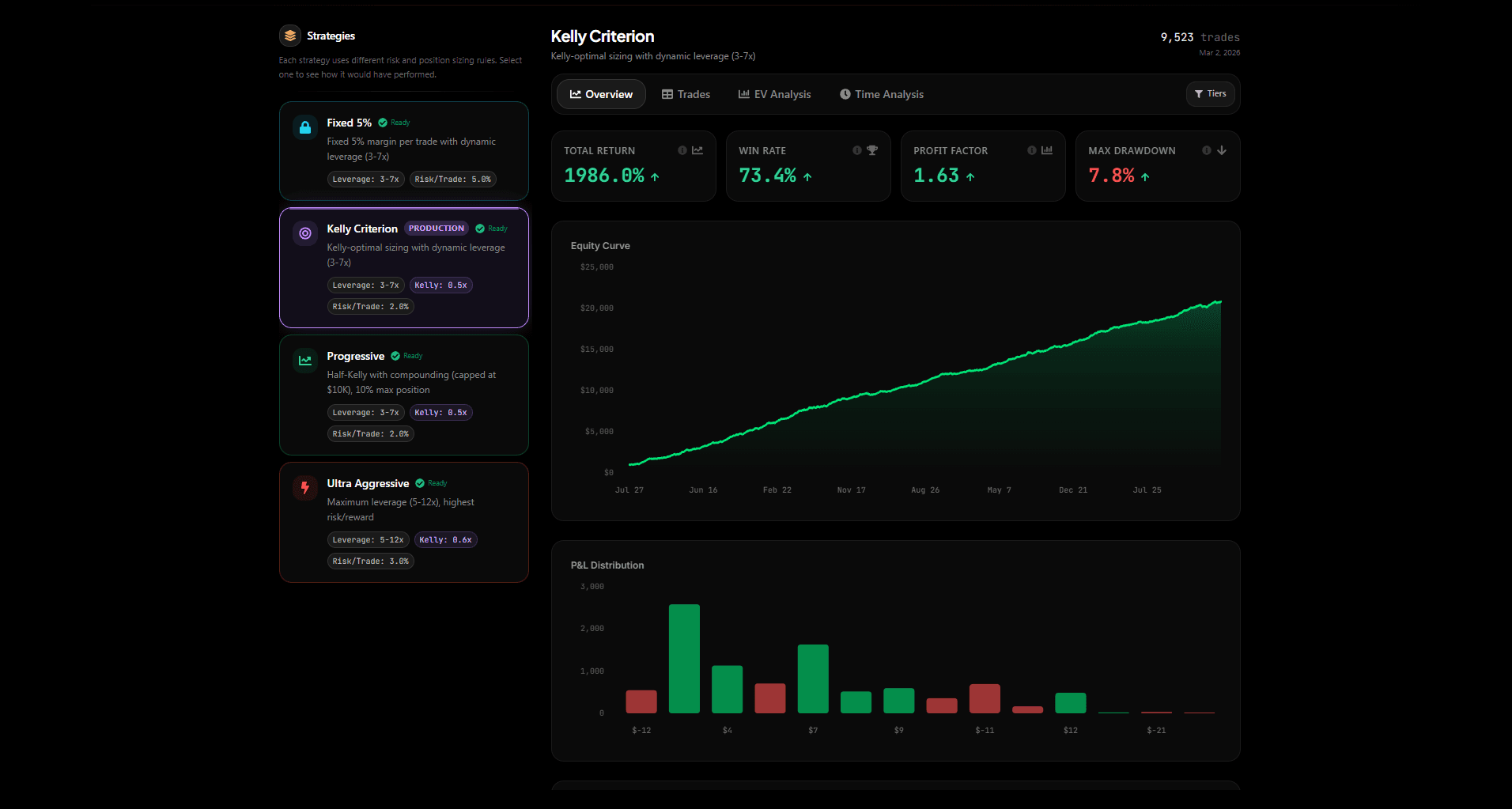Click the Strategies stack icon in the sidebar

[x=289, y=35]
